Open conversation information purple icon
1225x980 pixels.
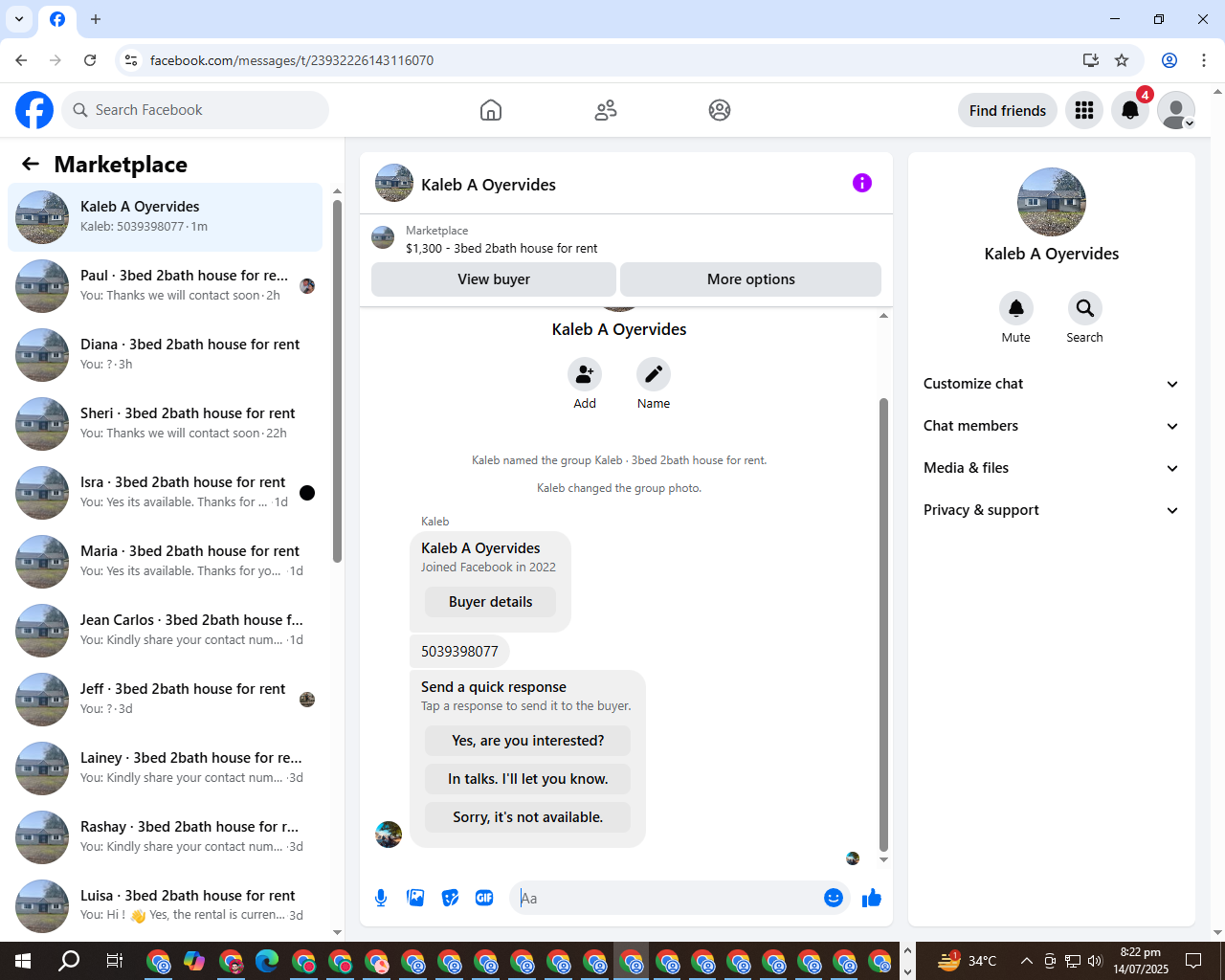(862, 183)
